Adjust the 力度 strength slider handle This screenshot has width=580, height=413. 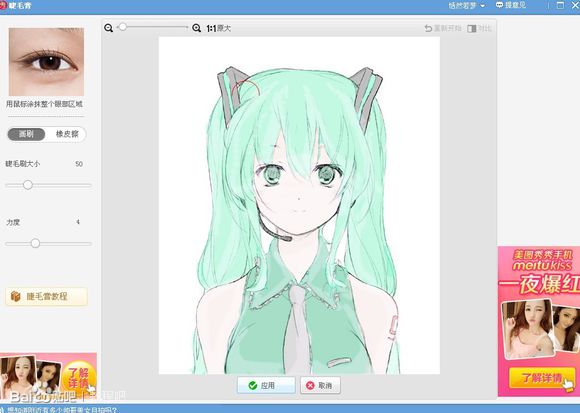point(35,243)
